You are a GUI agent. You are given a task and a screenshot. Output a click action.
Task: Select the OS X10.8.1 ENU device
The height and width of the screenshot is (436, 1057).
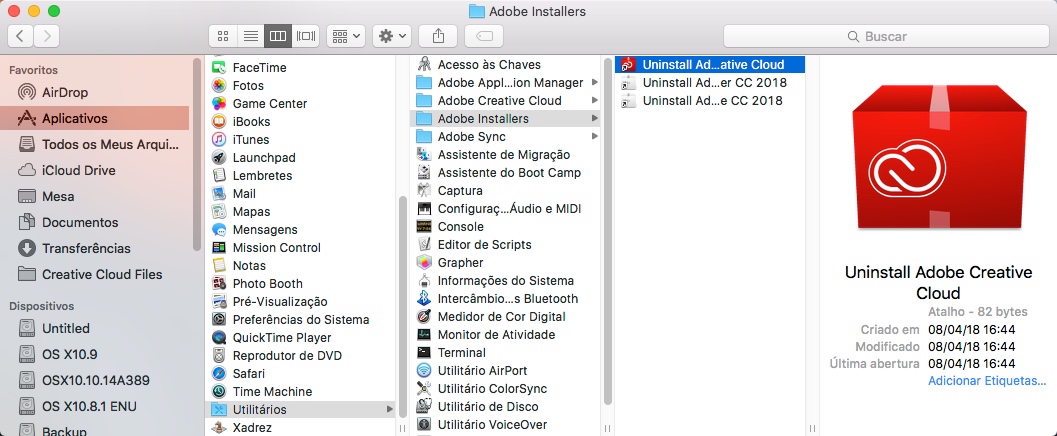pos(94,406)
